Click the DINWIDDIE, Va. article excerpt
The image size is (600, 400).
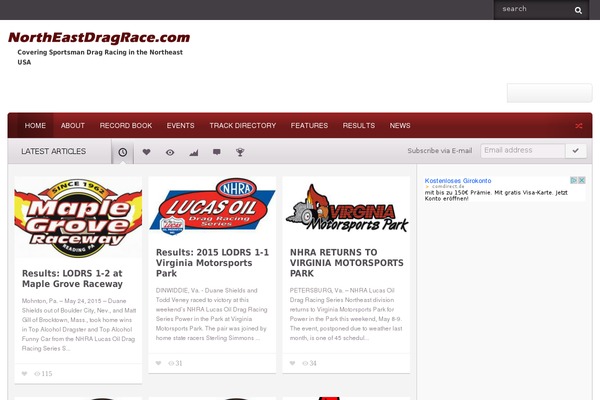(x=212, y=314)
